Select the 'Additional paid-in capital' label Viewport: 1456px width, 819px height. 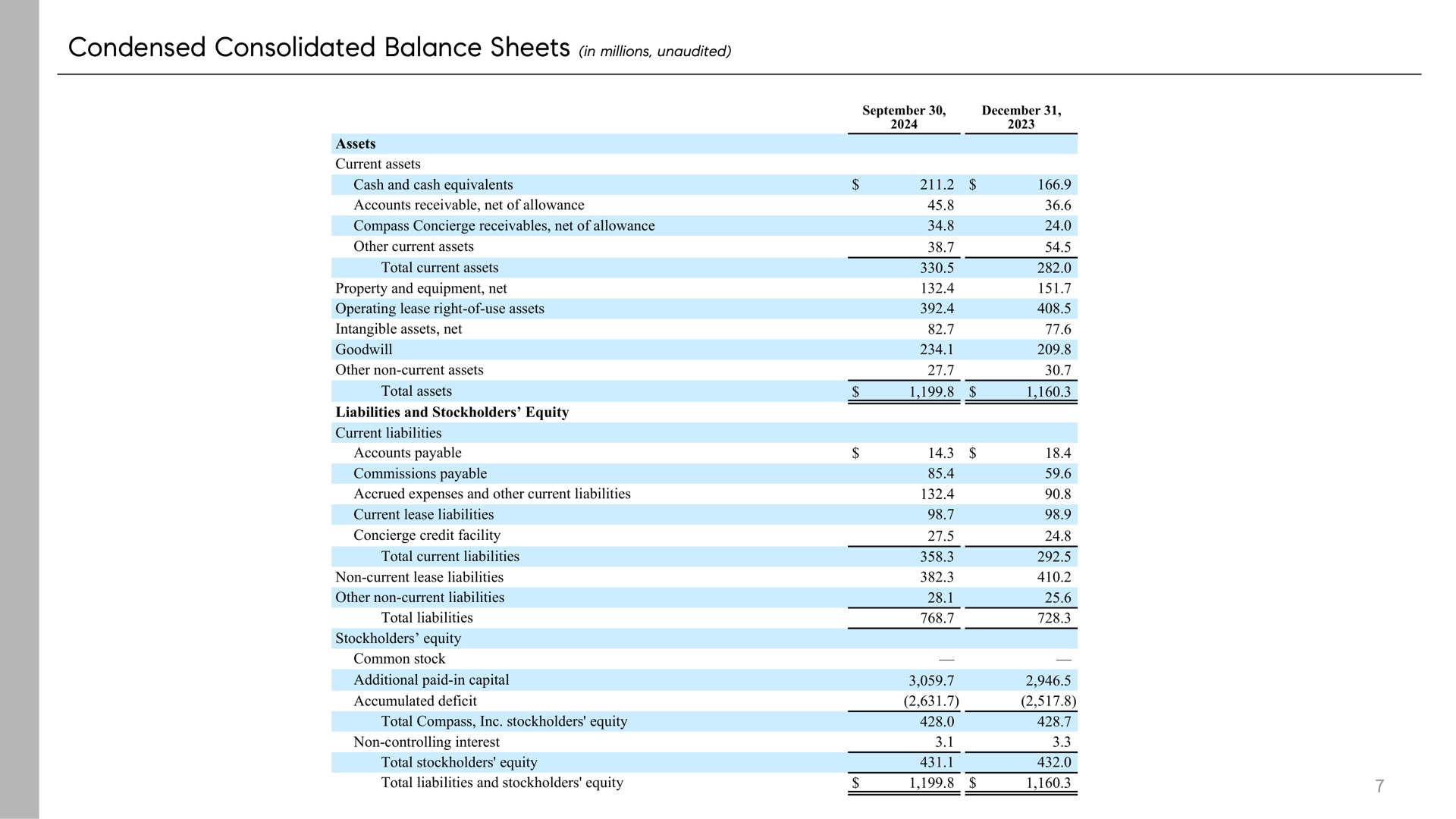coord(431,680)
